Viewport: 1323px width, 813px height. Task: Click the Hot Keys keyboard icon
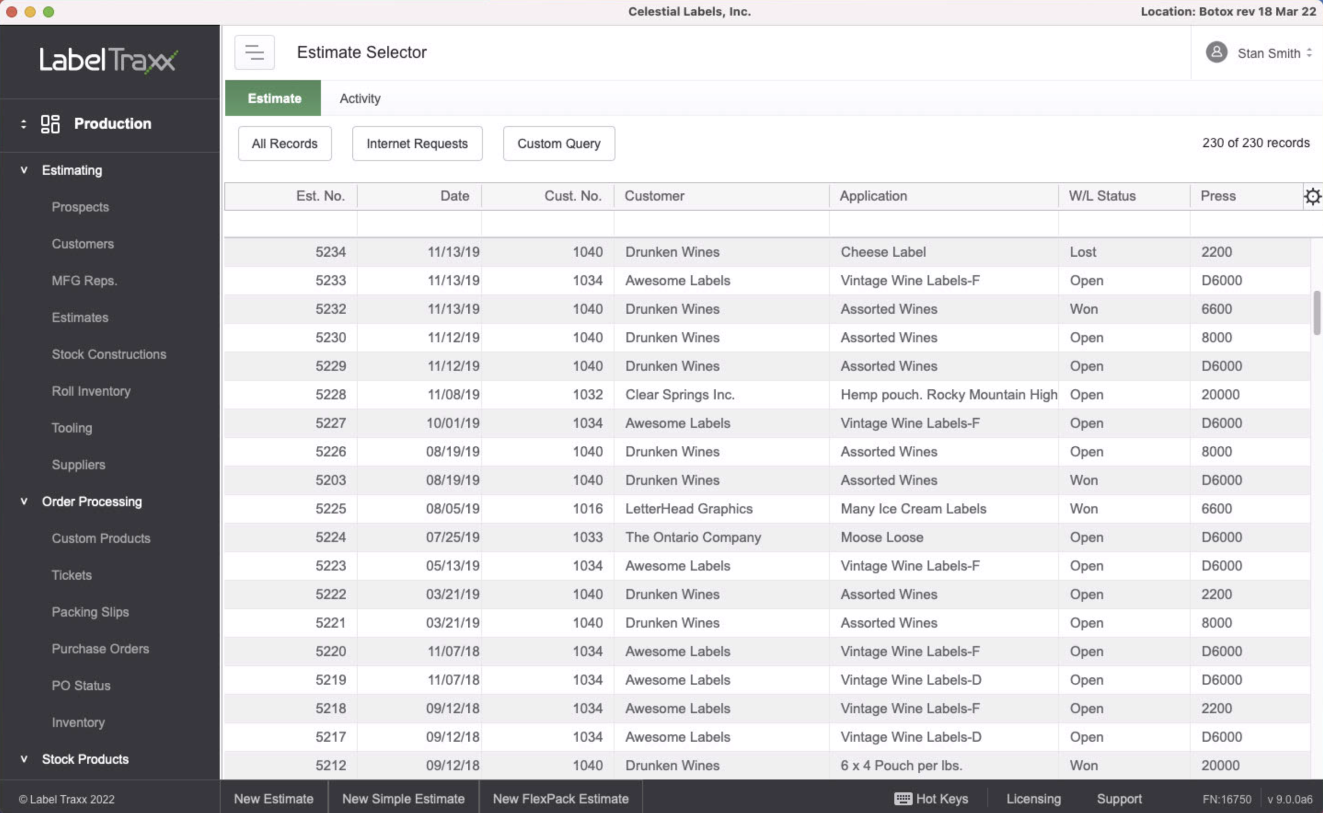903,799
